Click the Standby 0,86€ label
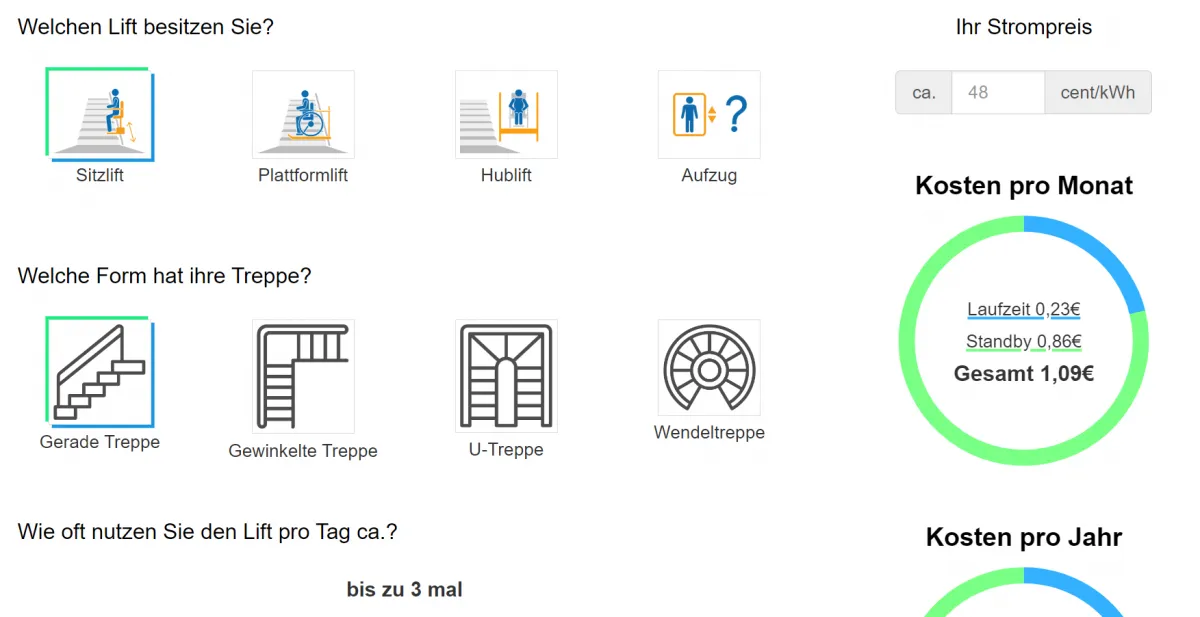 point(1024,342)
